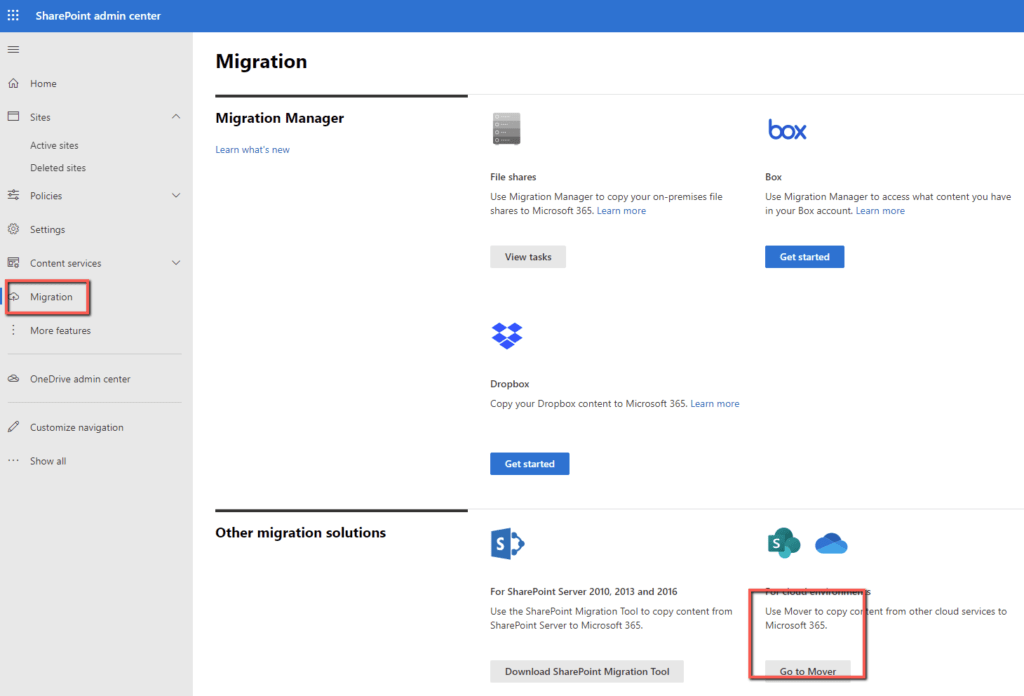The width and height of the screenshot is (1024, 696).
Task: Click the Settings gear icon
Action: pos(13,229)
